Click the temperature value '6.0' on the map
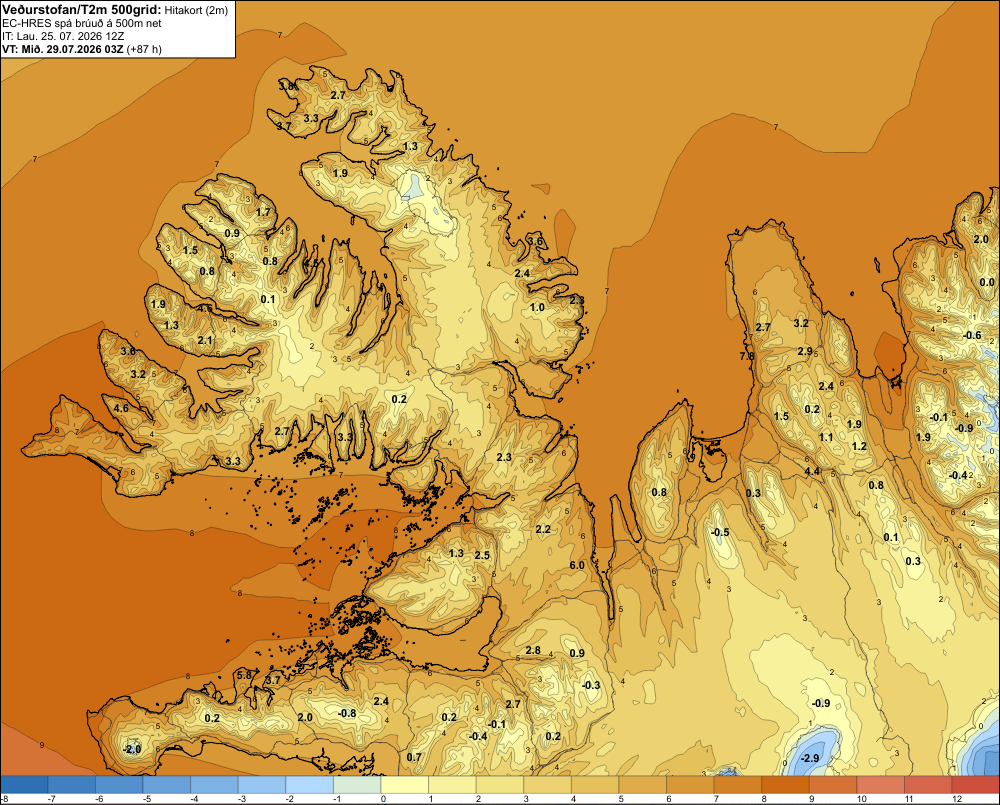This screenshot has width=1000, height=805. pos(577,565)
